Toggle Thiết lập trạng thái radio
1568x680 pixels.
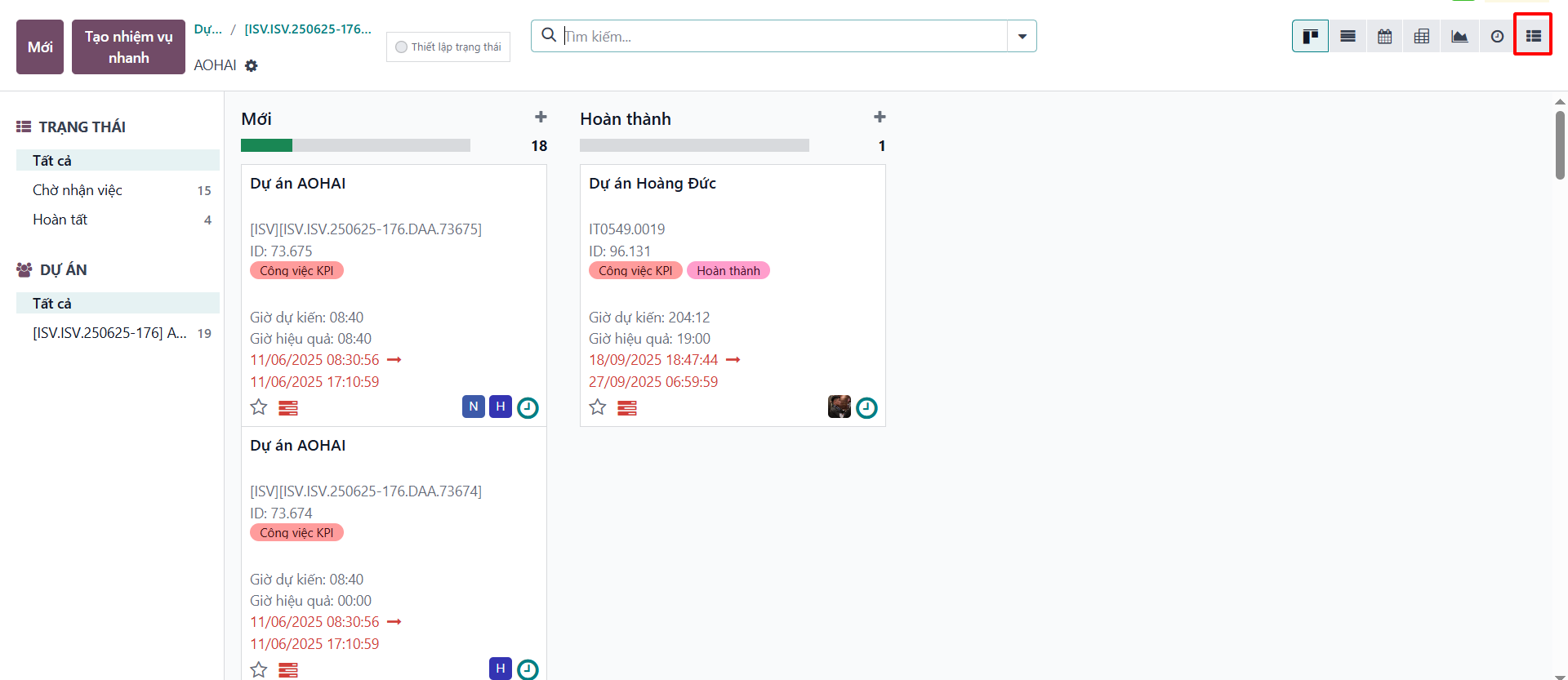401,47
